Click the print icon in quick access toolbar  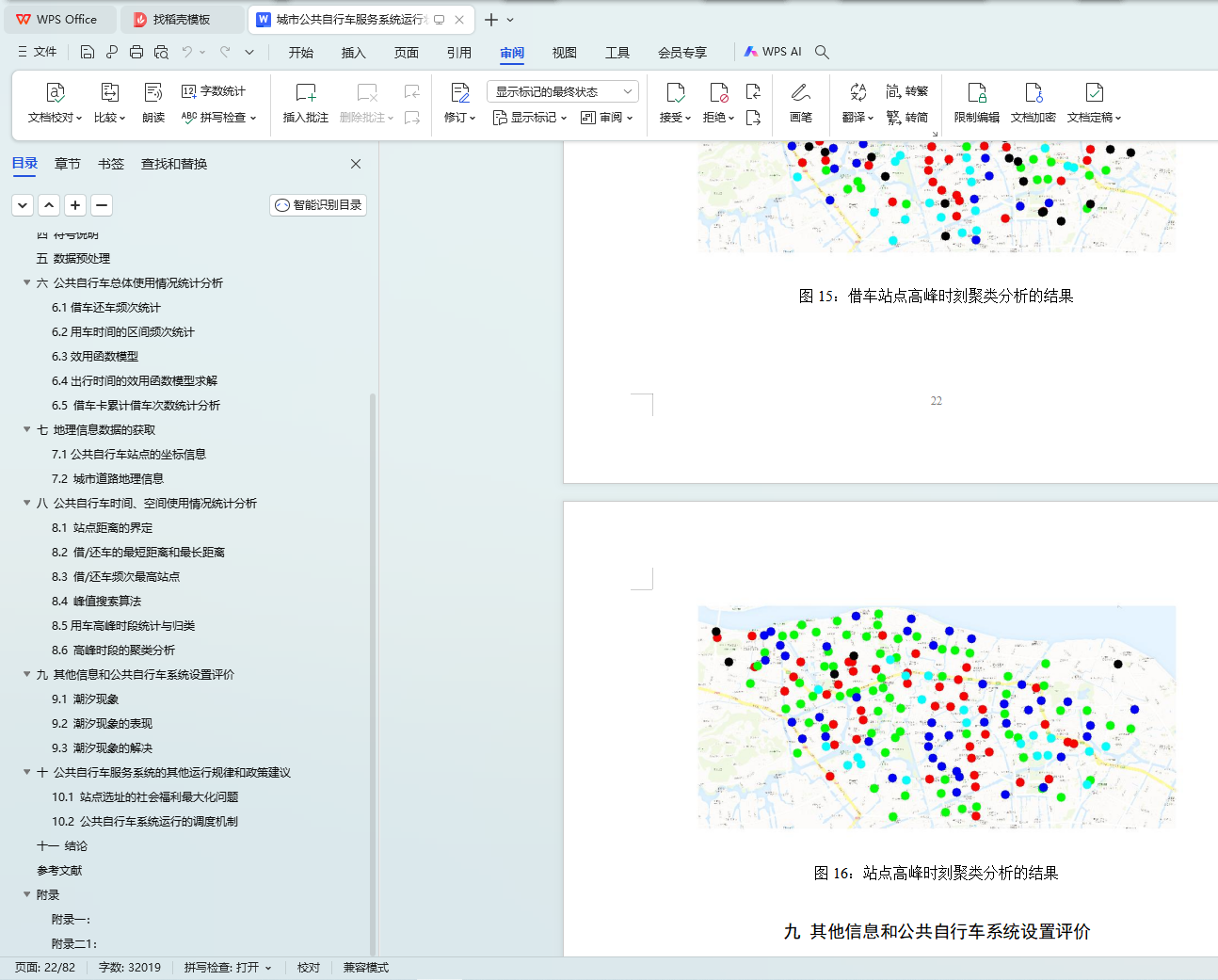pyautogui.click(x=136, y=52)
